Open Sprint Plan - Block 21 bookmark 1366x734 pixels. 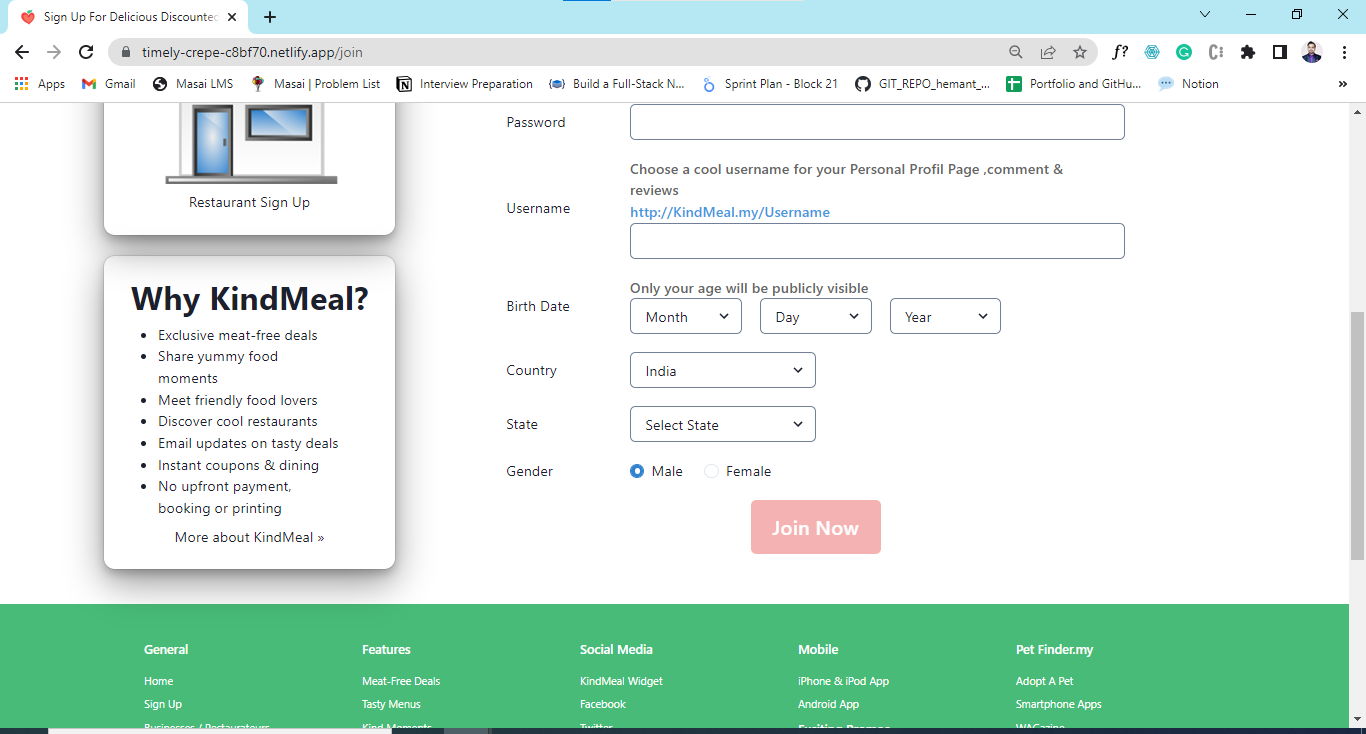pos(770,84)
